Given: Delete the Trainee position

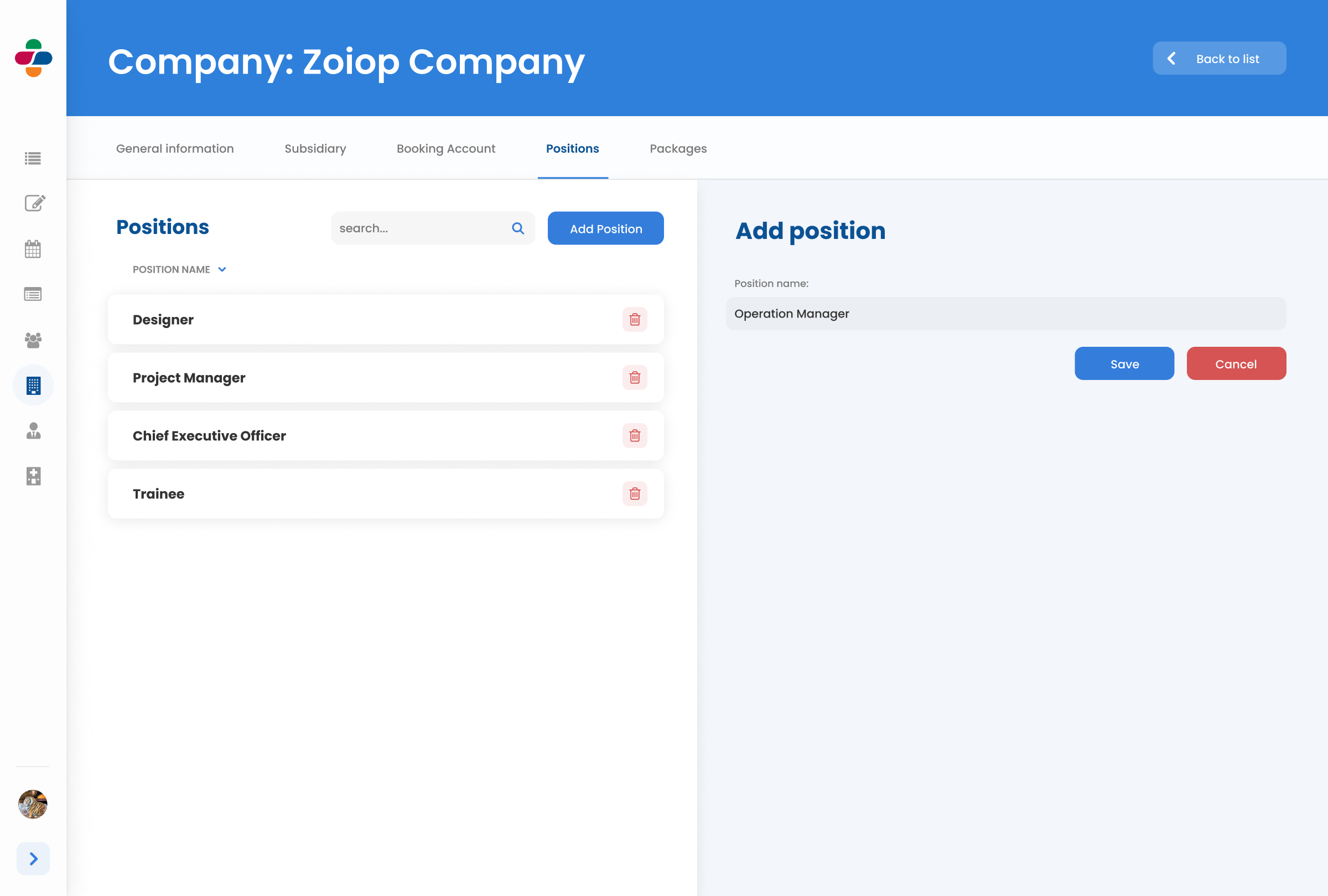Looking at the screenshot, I should coord(634,493).
